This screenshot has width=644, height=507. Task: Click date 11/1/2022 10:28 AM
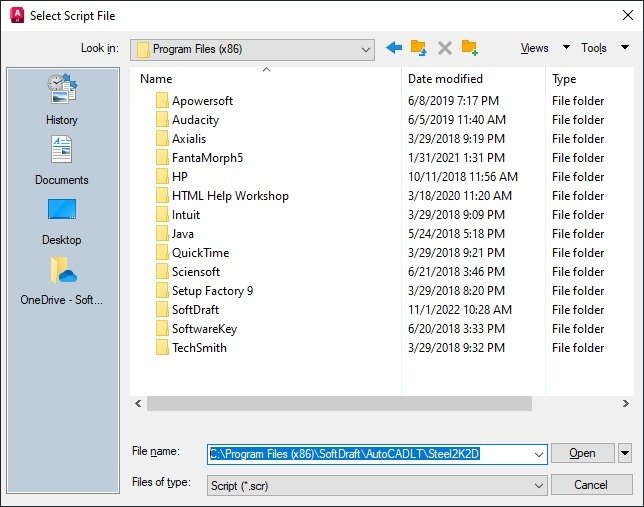pyautogui.click(x=460, y=309)
